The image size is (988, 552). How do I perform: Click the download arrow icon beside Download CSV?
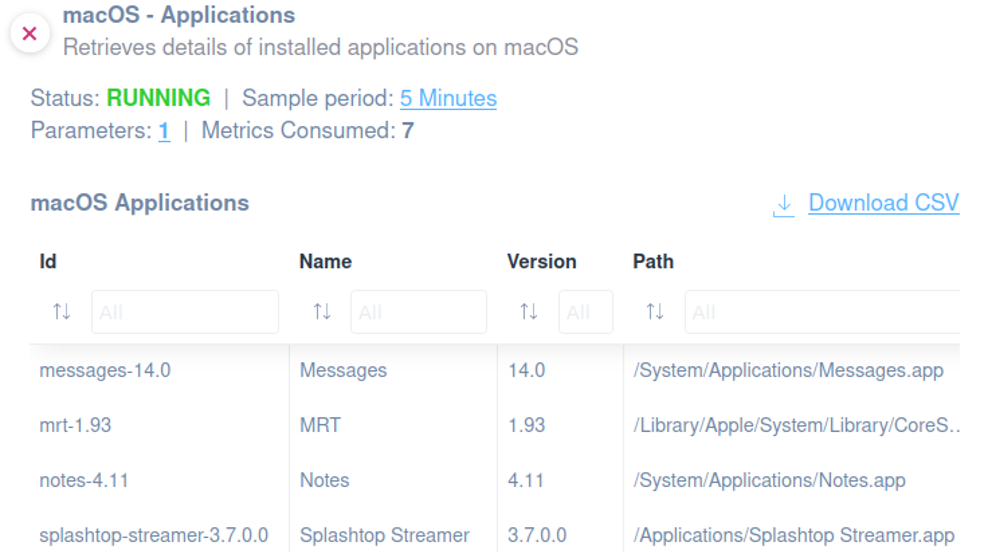click(784, 205)
